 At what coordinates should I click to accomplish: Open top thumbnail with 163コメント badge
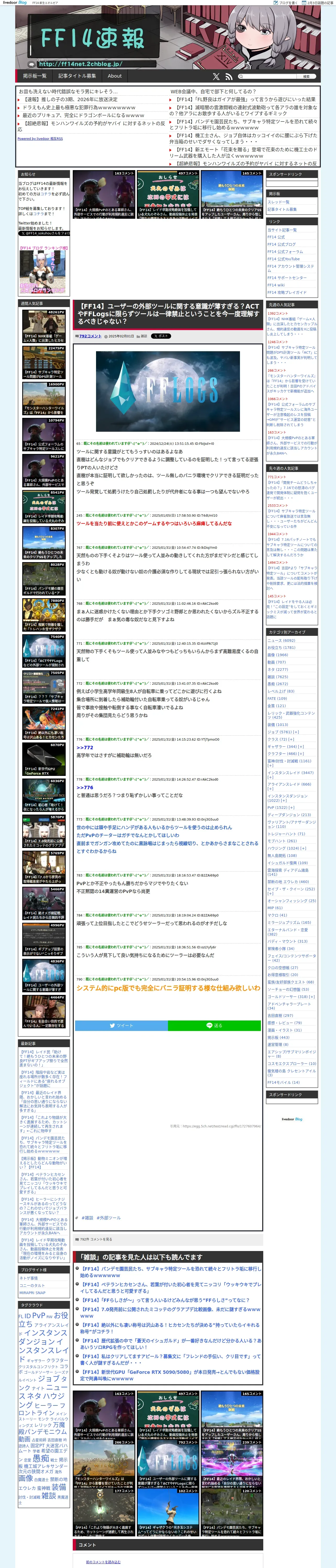pyautogui.click(x=104, y=194)
